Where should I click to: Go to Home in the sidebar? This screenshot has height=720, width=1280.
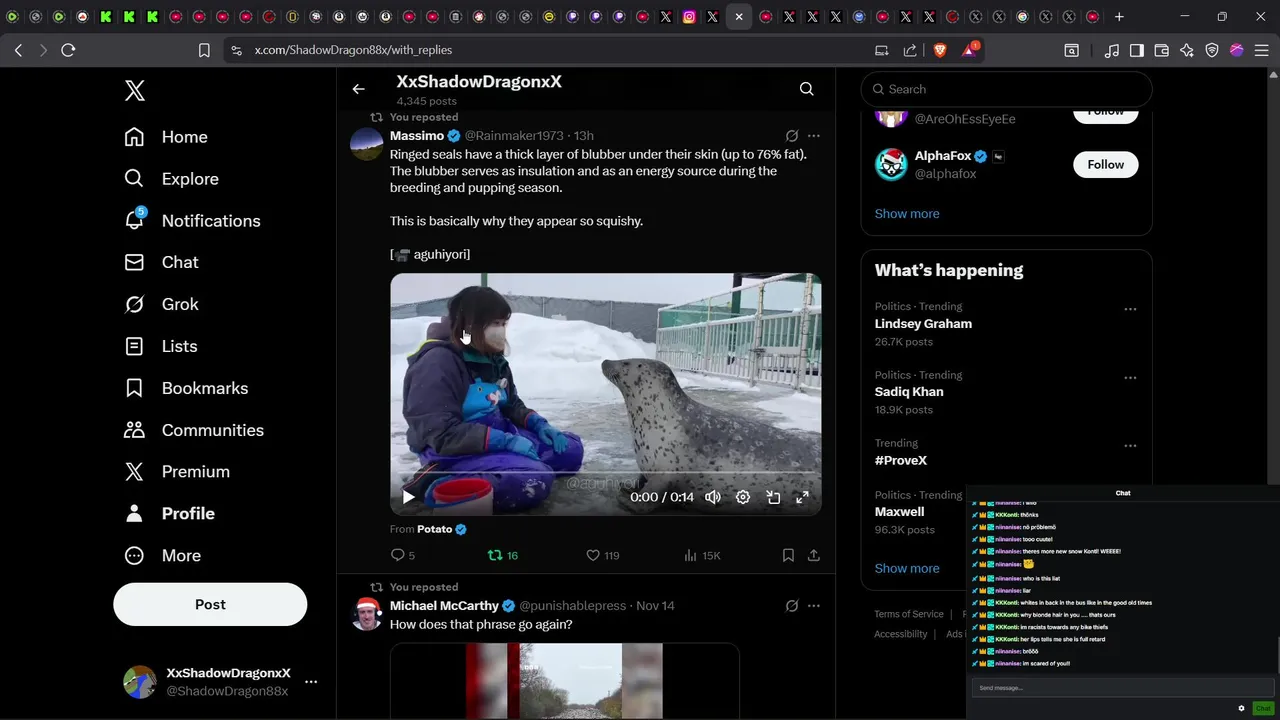(166, 137)
